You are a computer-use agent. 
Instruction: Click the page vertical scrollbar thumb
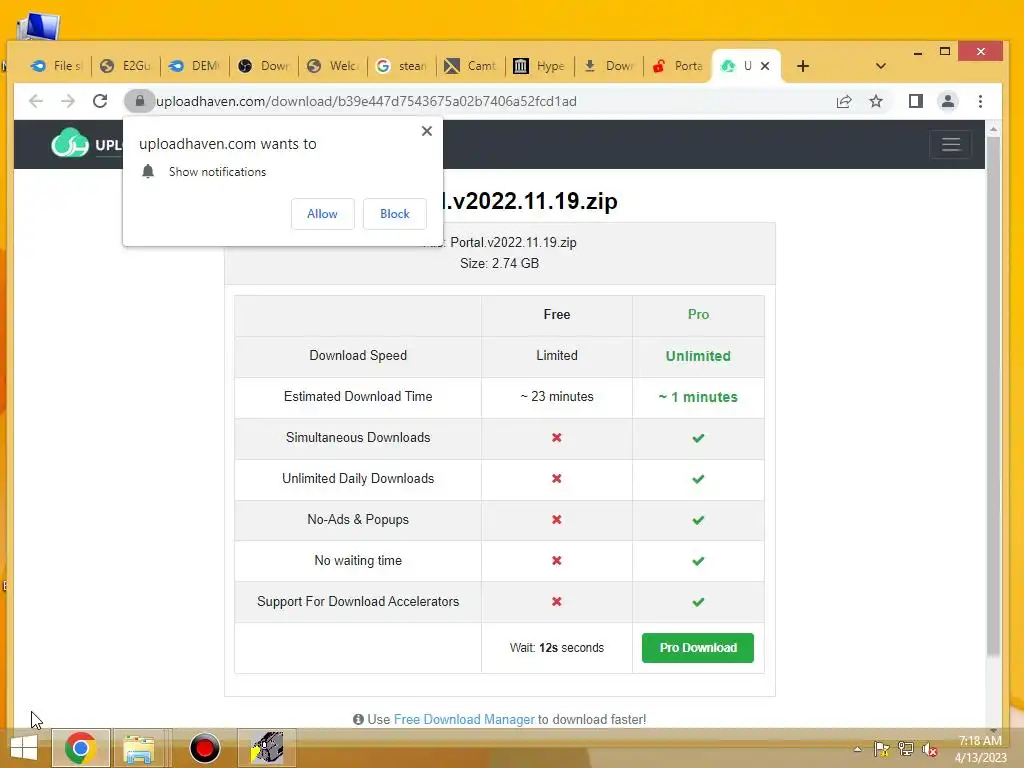(x=993, y=395)
